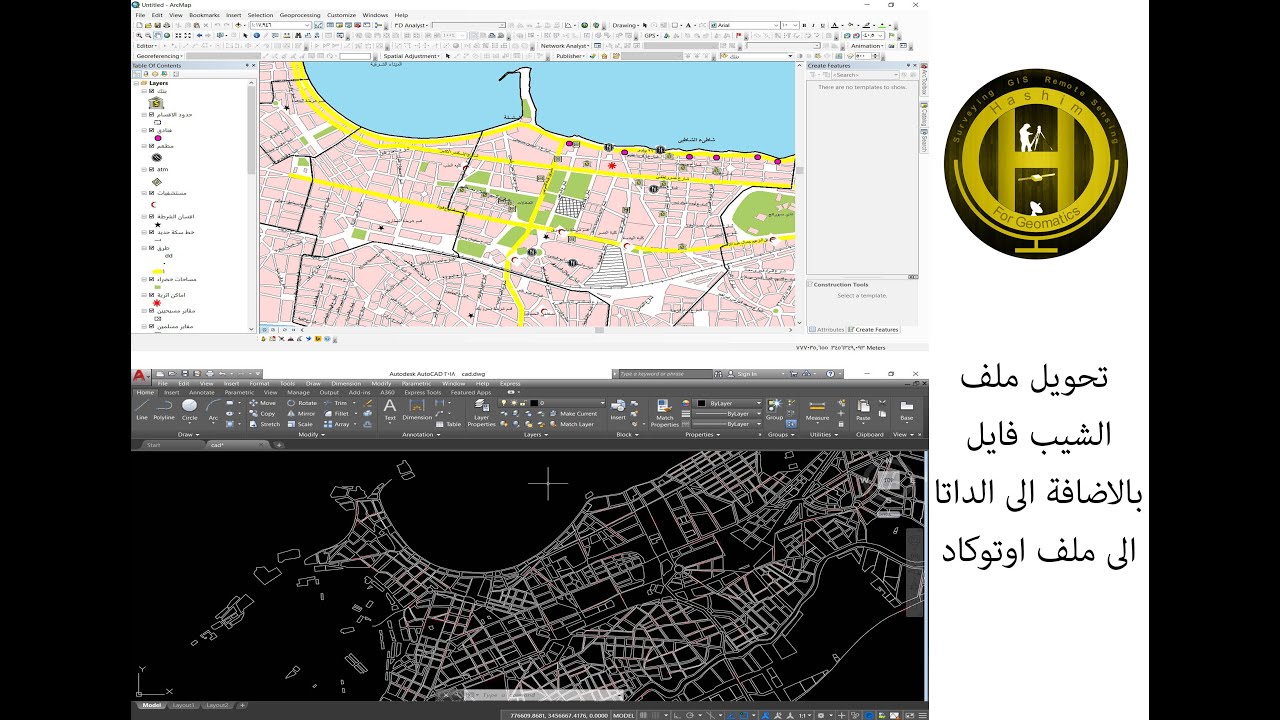The width and height of the screenshot is (1280, 720).
Task: Open the ArcMap Editor dropdown
Action: tap(147, 46)
